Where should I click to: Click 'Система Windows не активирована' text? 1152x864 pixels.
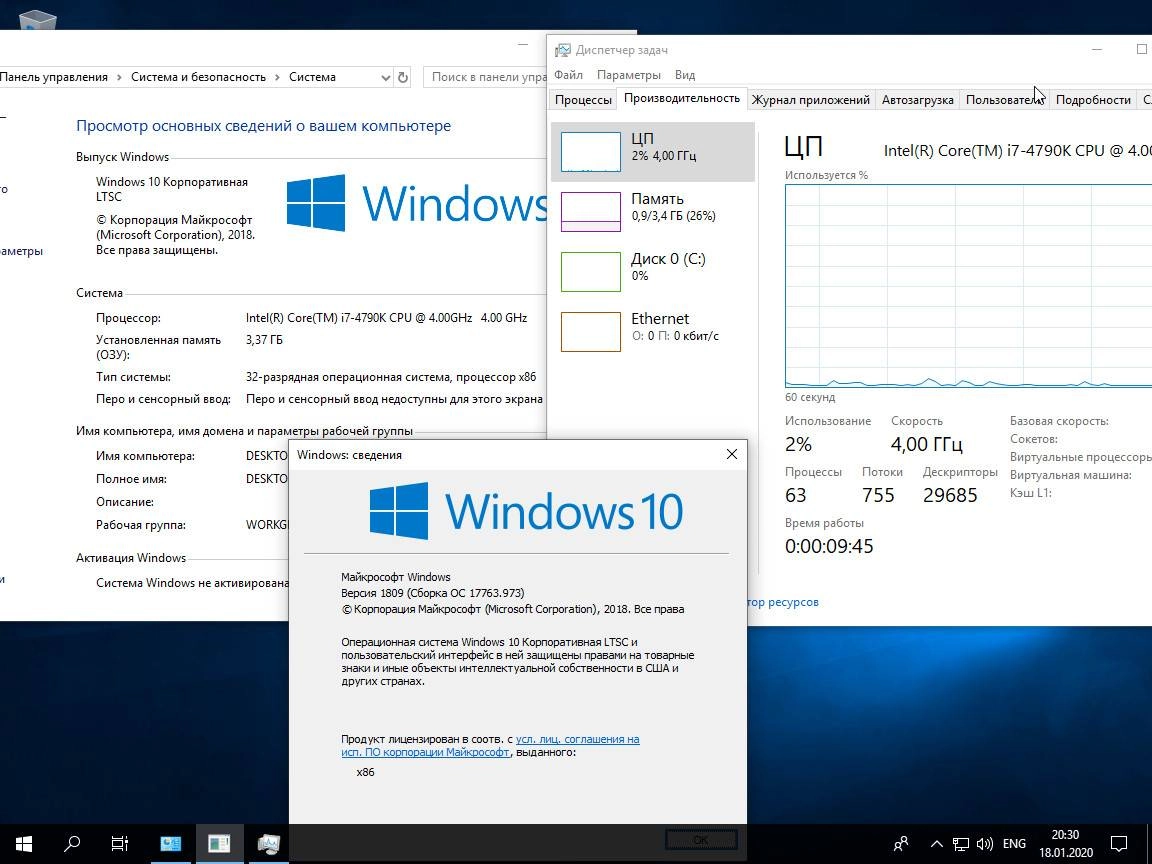(192, 583)
